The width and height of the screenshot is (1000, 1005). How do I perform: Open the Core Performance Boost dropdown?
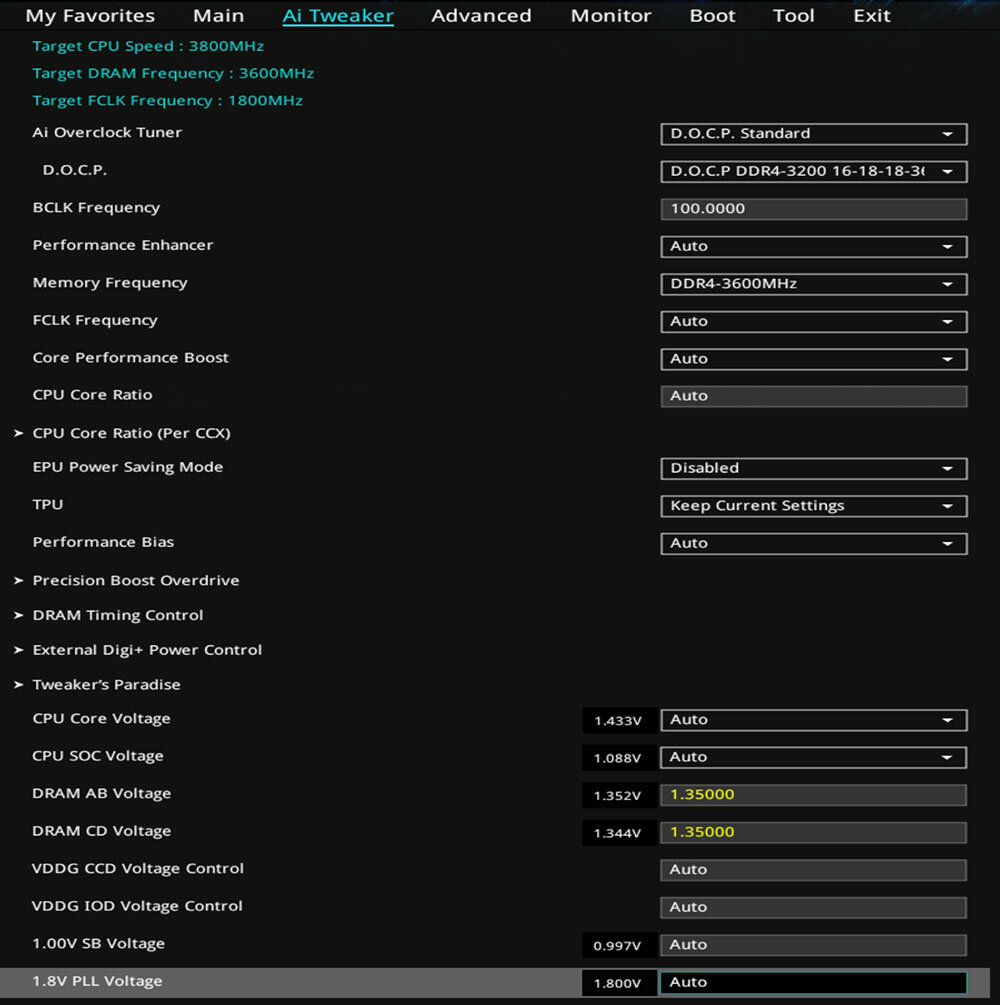813,359
